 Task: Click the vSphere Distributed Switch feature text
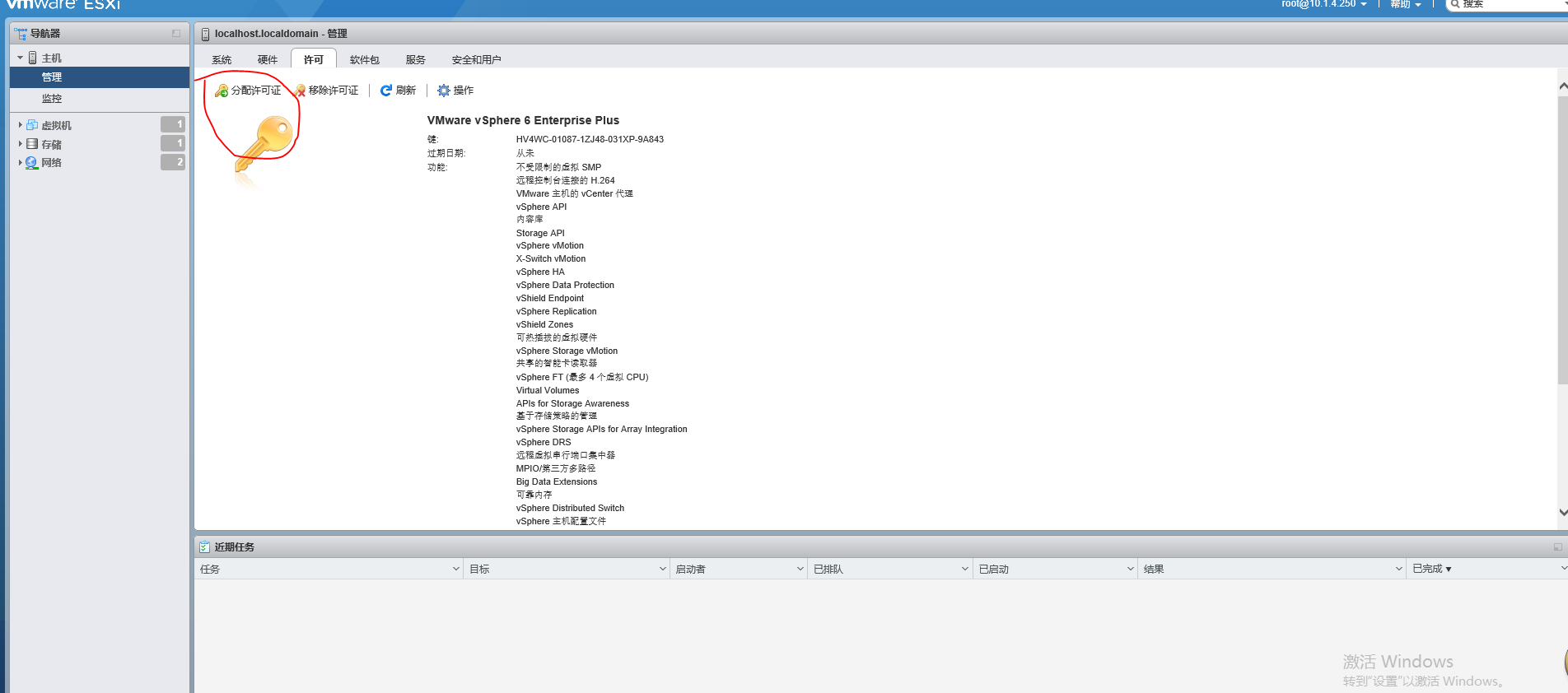tap(570, 508)
